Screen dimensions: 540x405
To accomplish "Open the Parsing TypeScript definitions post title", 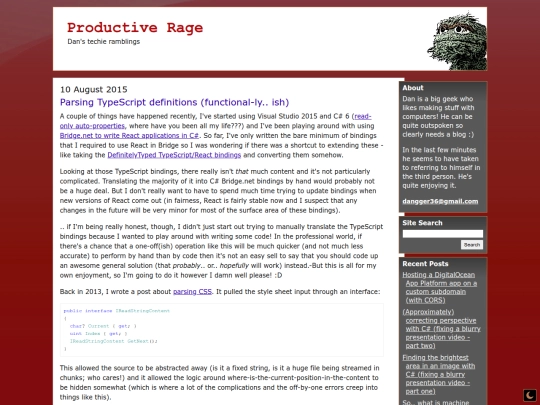I will point(174,102).
